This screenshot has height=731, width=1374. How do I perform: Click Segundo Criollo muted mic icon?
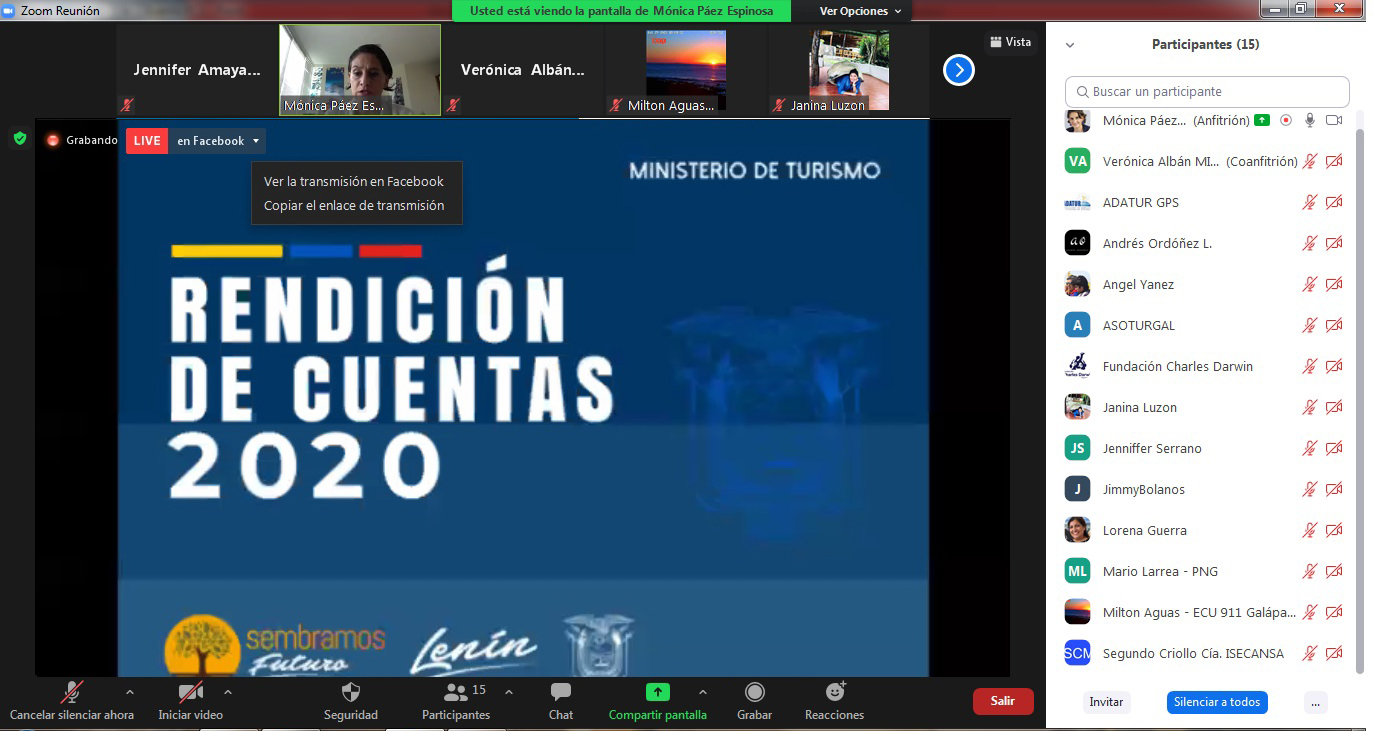[x=1310, y=653]
